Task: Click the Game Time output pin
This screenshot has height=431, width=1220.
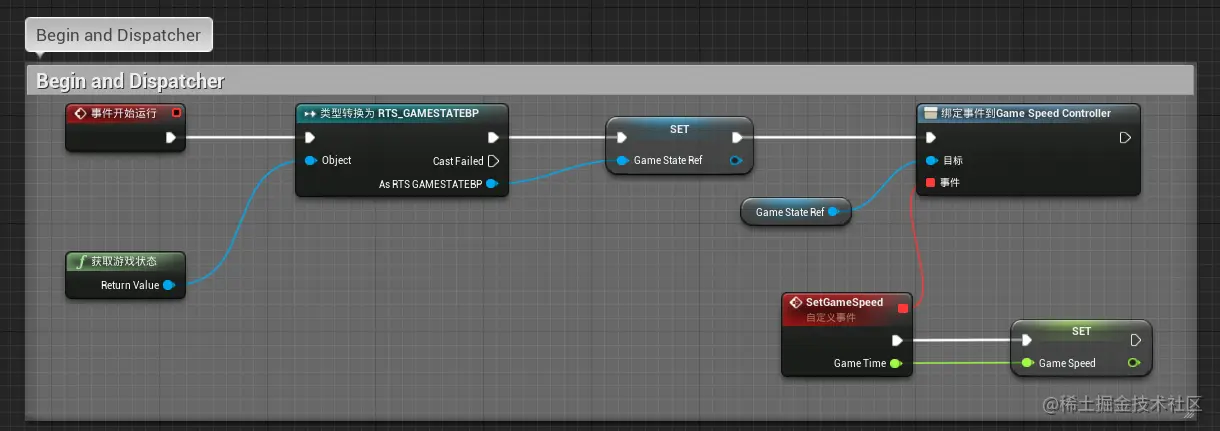Action: tap(896, 363)
